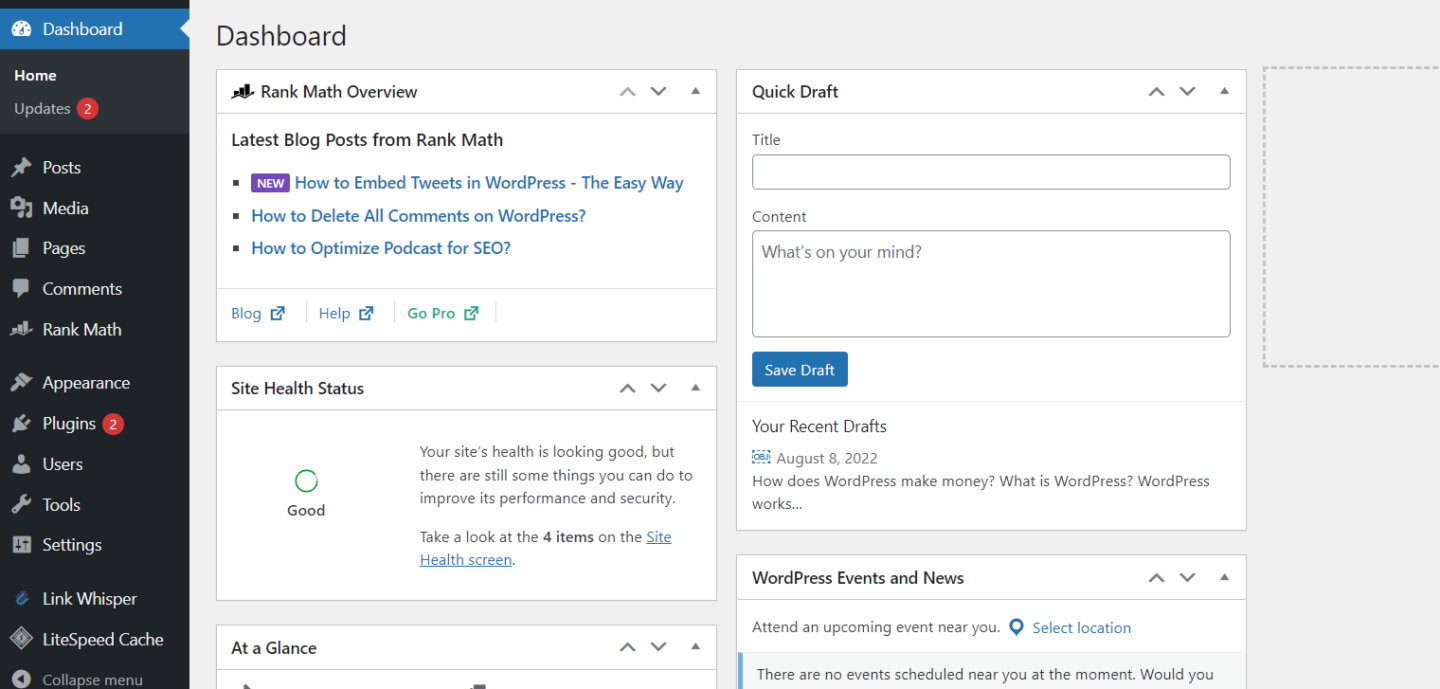Screen dimensions: 1440x689
Task: Click the Pages icon in sidebar
Action: (x=21, y=248)
